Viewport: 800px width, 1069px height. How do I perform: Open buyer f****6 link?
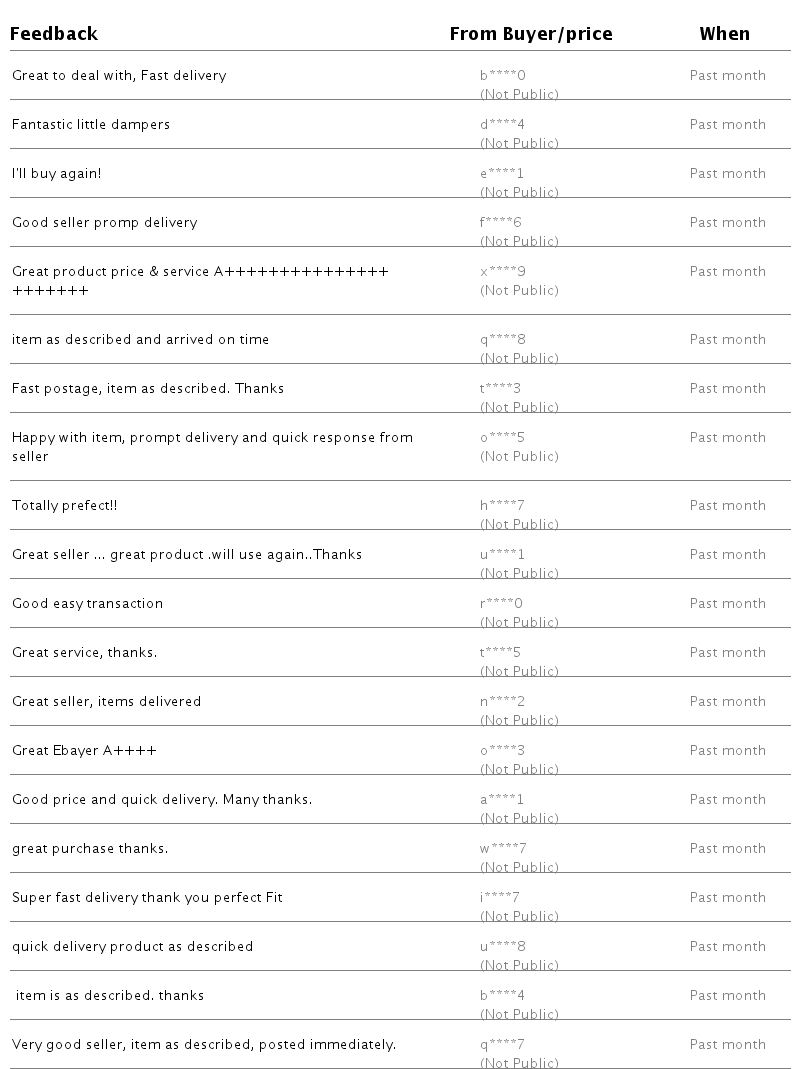501,222
